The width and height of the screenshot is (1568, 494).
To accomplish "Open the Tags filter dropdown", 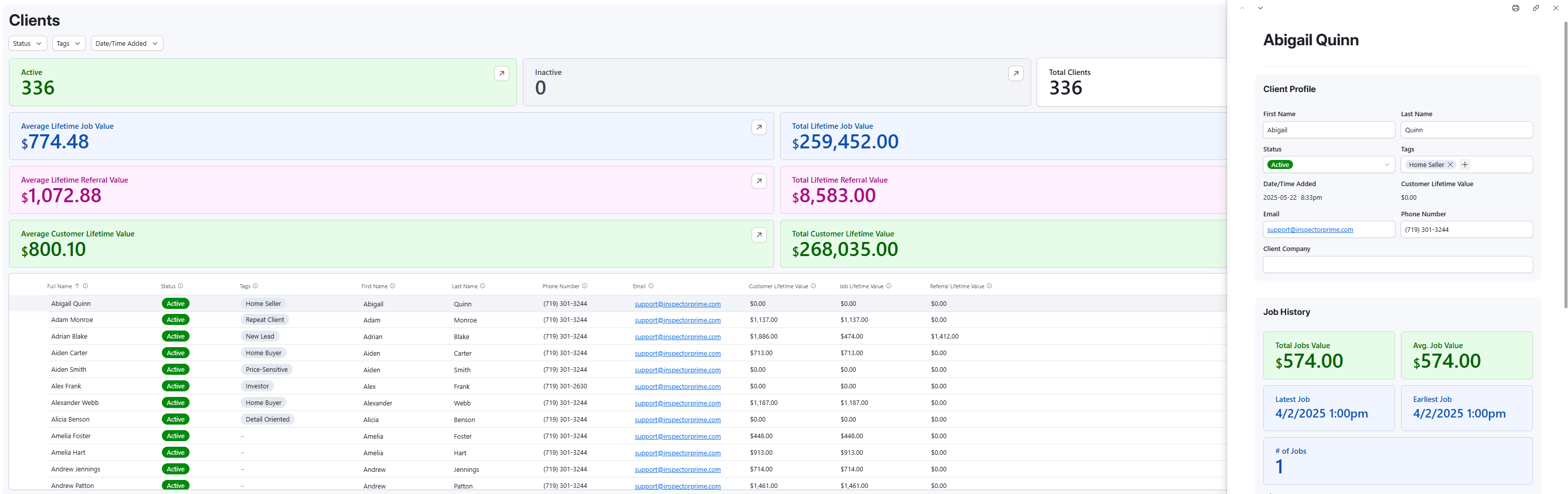I will point(68,44).
